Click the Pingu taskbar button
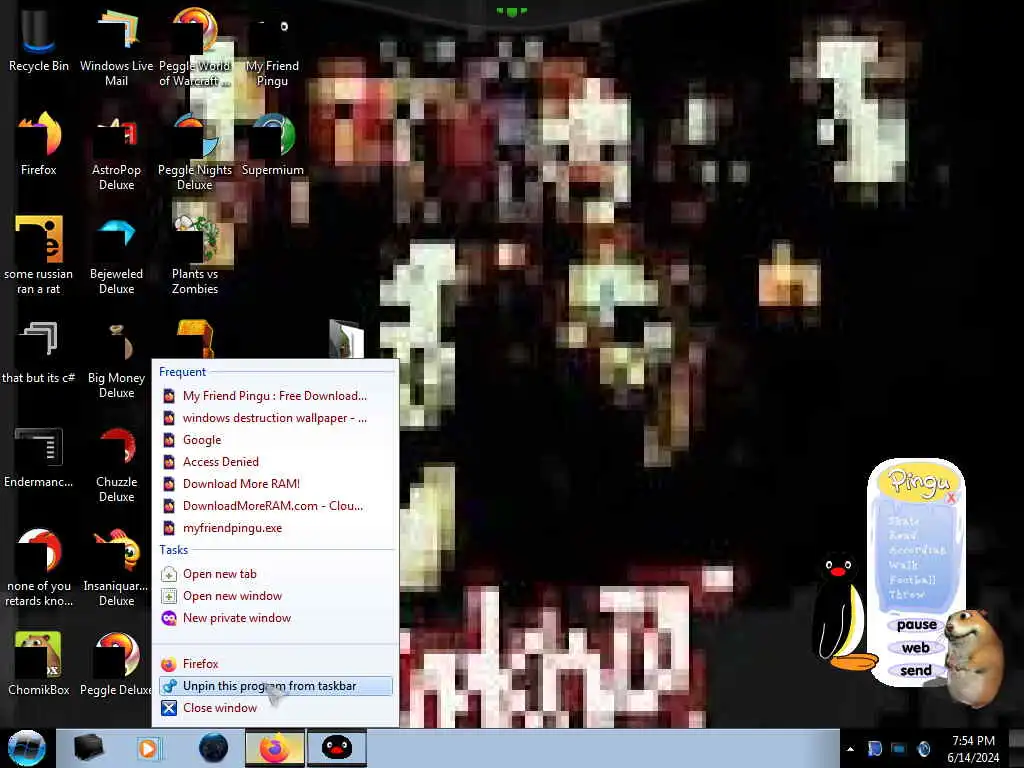 tap(337, 748)
